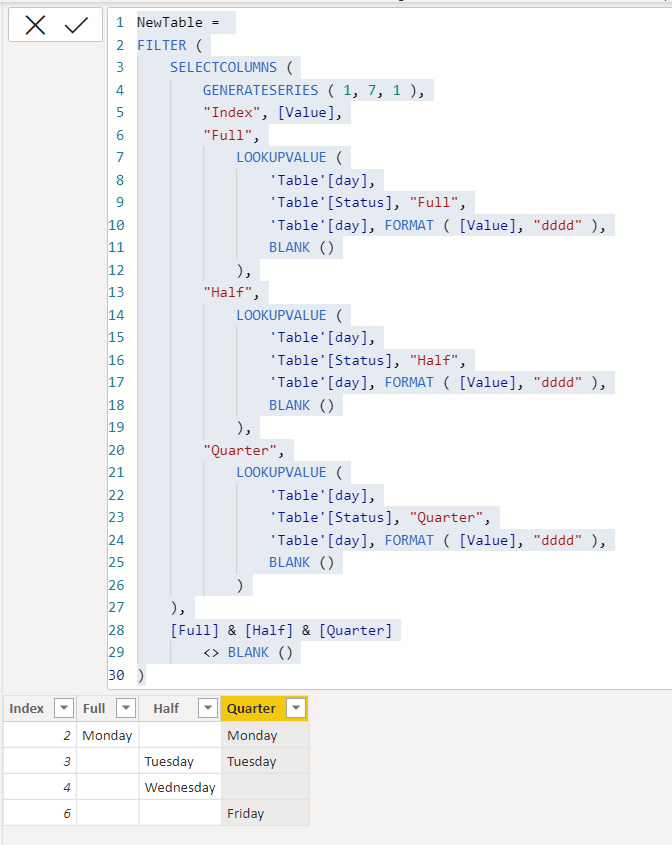The image size is (672, 845).
Task: Click BLANK () on line 25
Action: [x=302, y=563]
